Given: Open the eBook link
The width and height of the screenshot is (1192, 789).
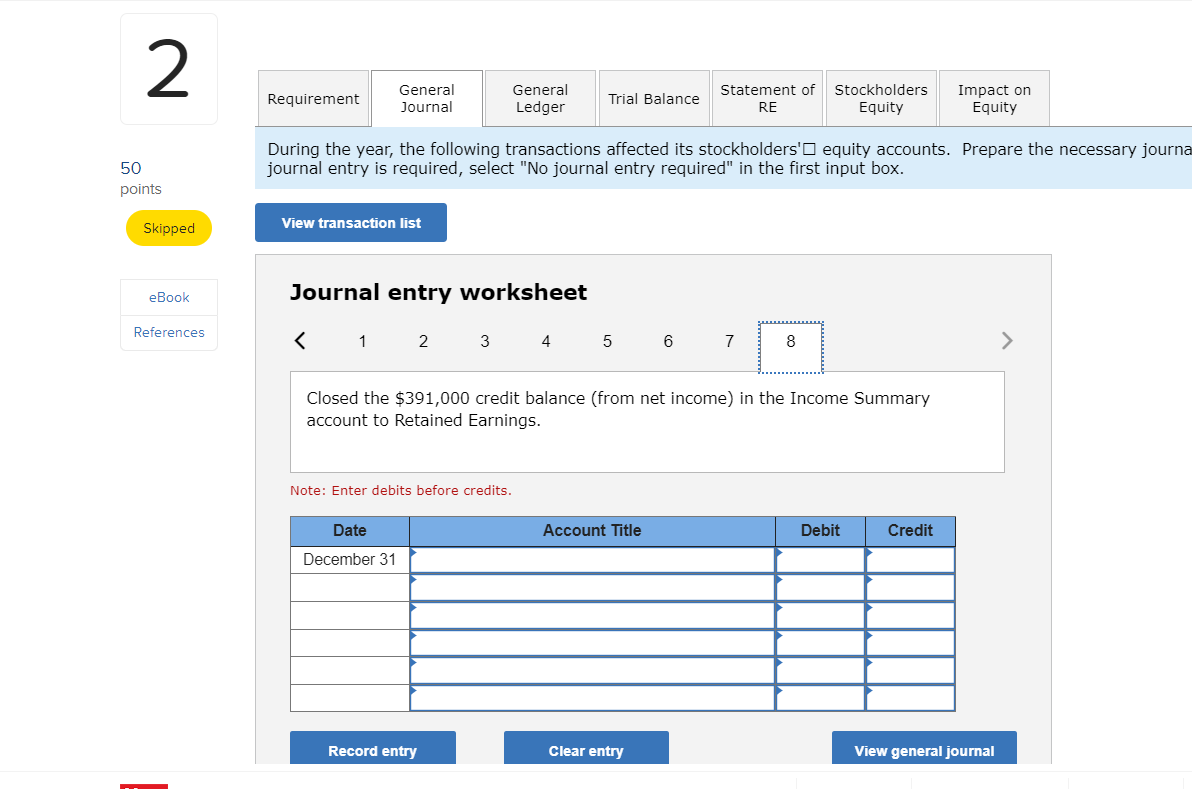Looking at the screenshot, I should [x=168, y=297].
